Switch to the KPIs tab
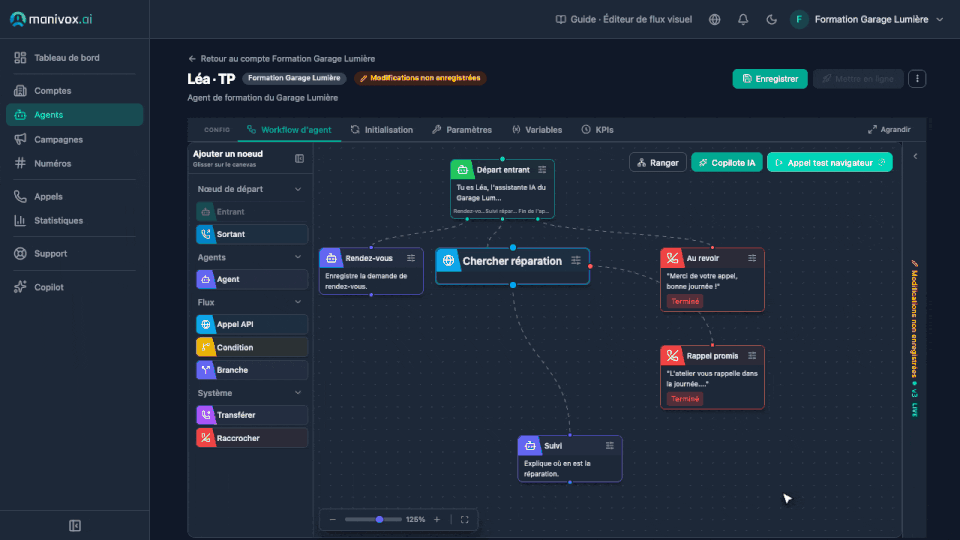The image size is (960, 540). pyautogui.click(x=598, y=130)
